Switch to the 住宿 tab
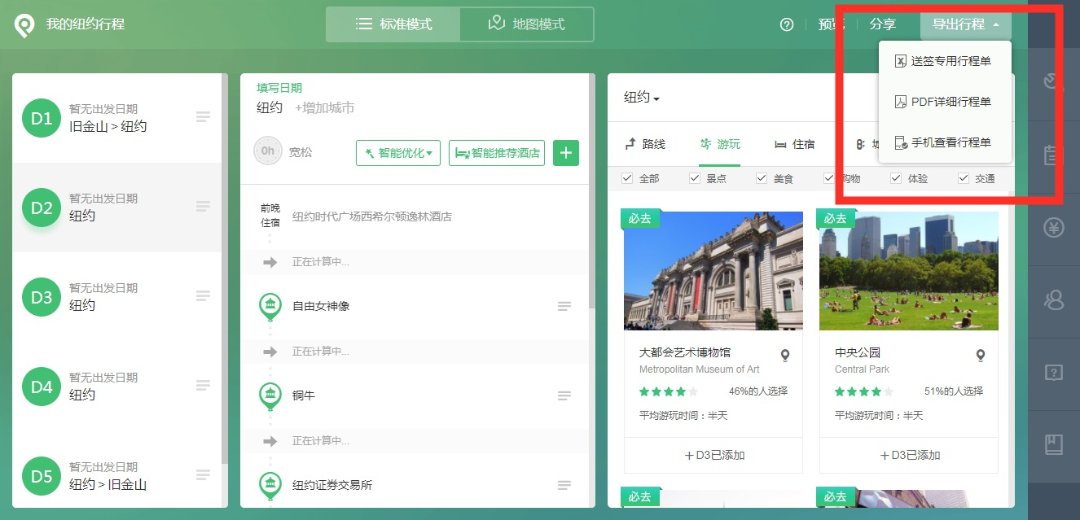 (x=795, y=144)
